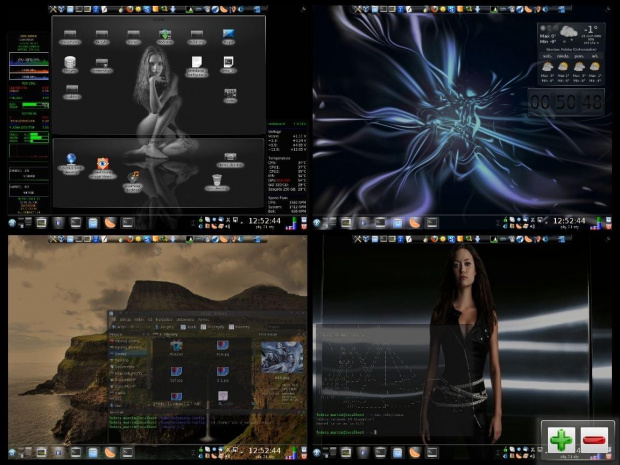Image resolution: width=620 pixels, height=465 pixels.
Task: Click the 12:52:44 clock on cliff landscape desktop
Action: [x=264, y=452]
